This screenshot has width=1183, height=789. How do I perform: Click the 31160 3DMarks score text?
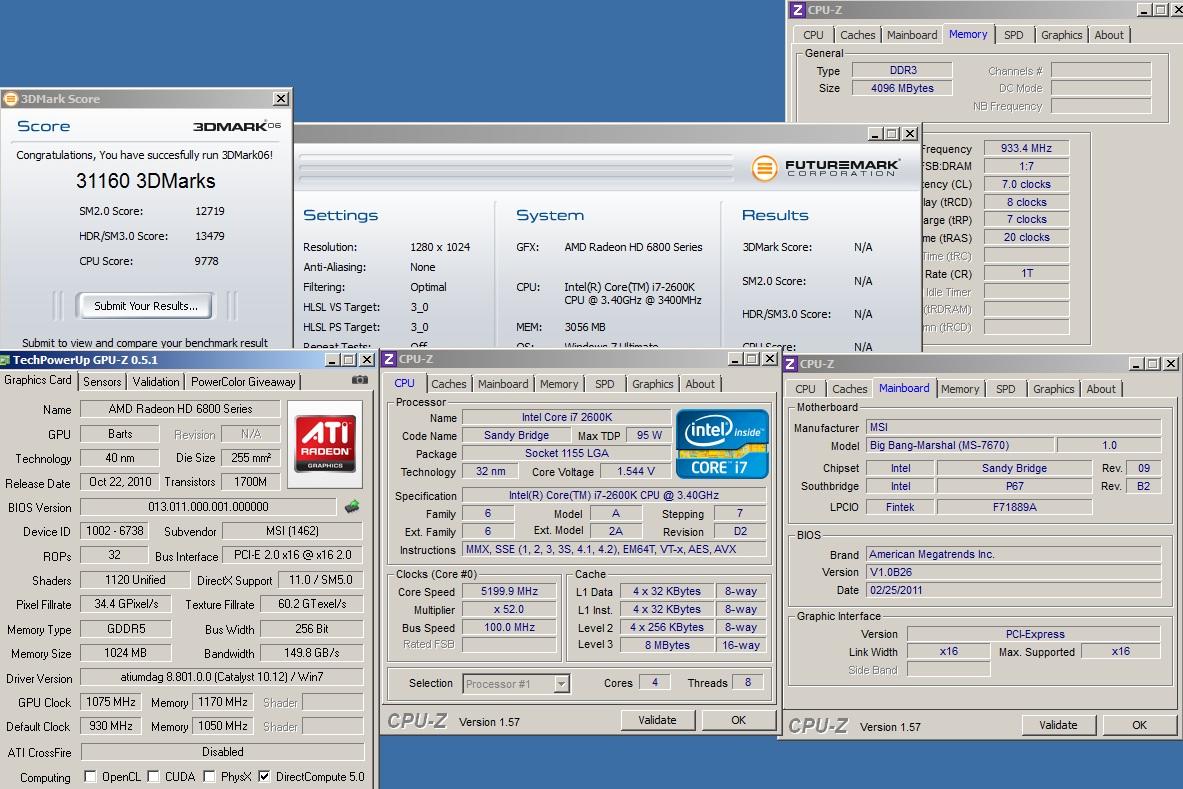[x=146, y=181]
